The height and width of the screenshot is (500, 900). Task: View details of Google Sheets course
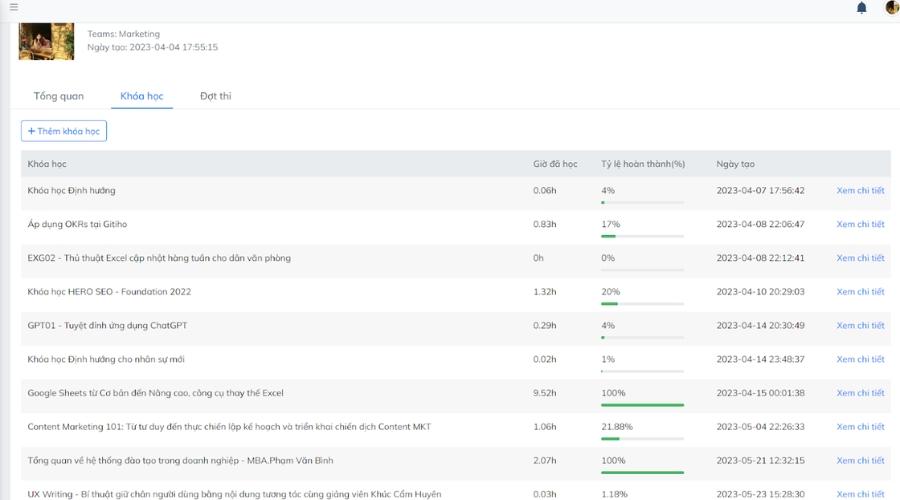click(860, 393)
